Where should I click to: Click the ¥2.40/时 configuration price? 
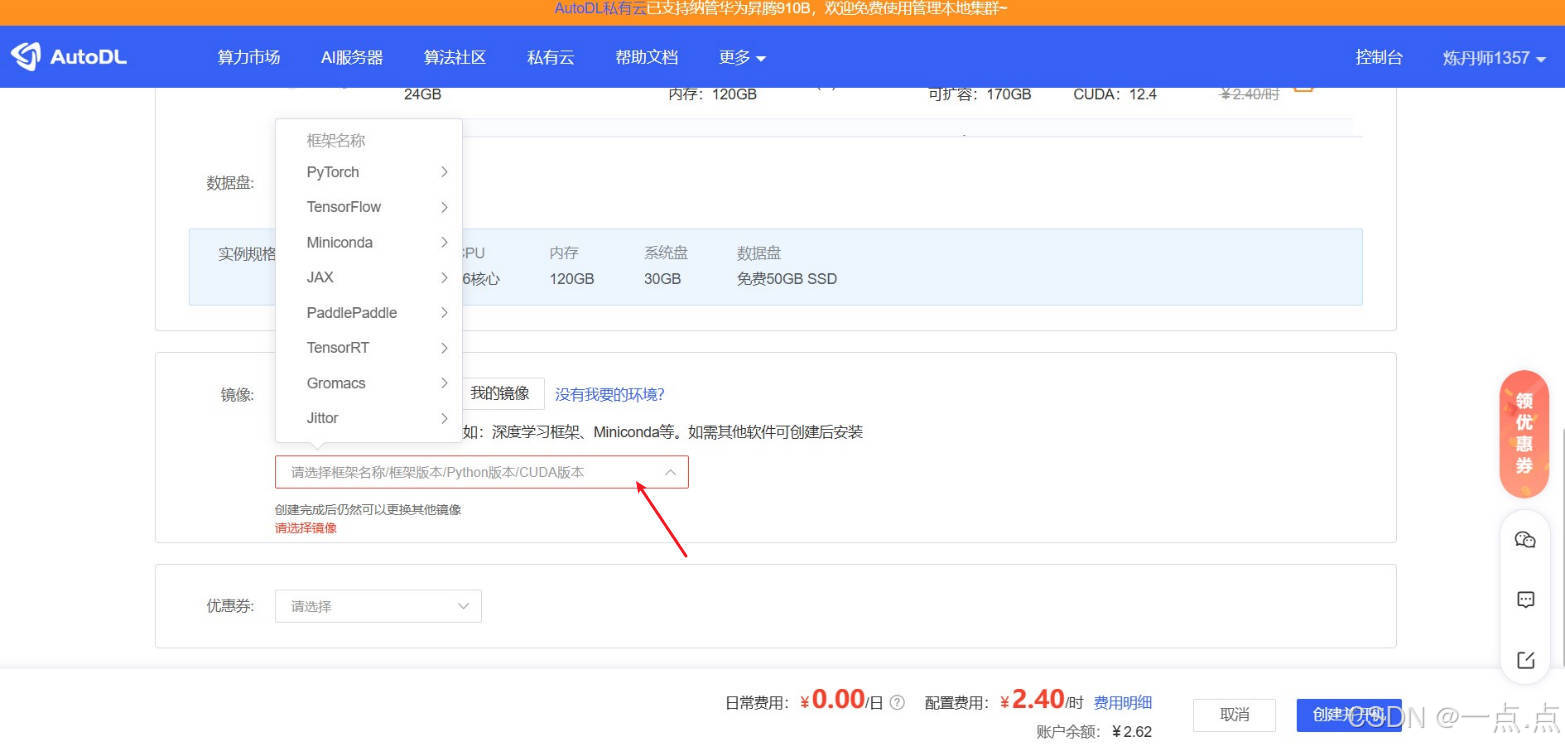(1042, 701)
